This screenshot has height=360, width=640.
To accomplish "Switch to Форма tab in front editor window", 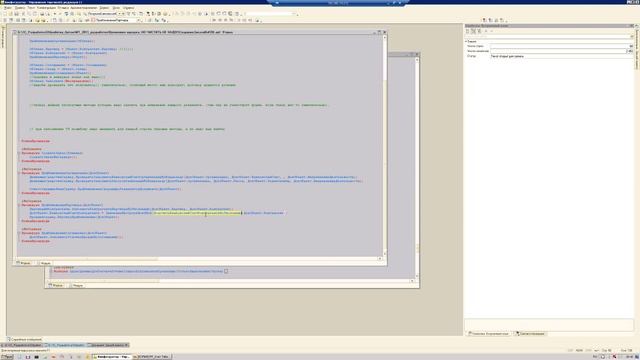I will tap(24, 263).
